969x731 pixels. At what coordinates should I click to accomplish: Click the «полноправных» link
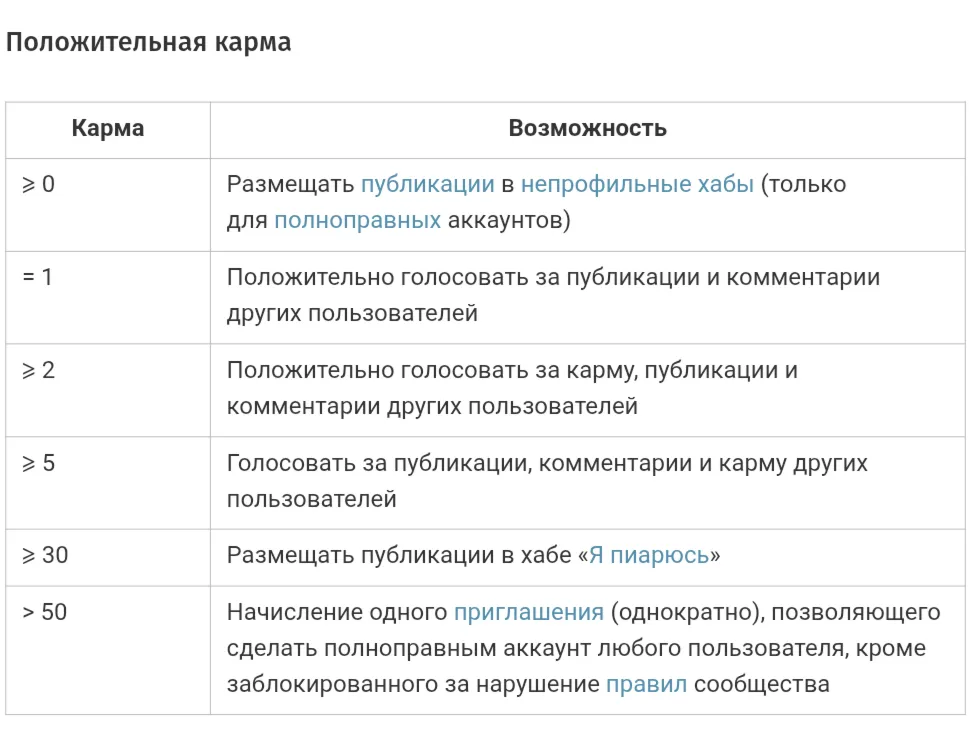point(357,220)
